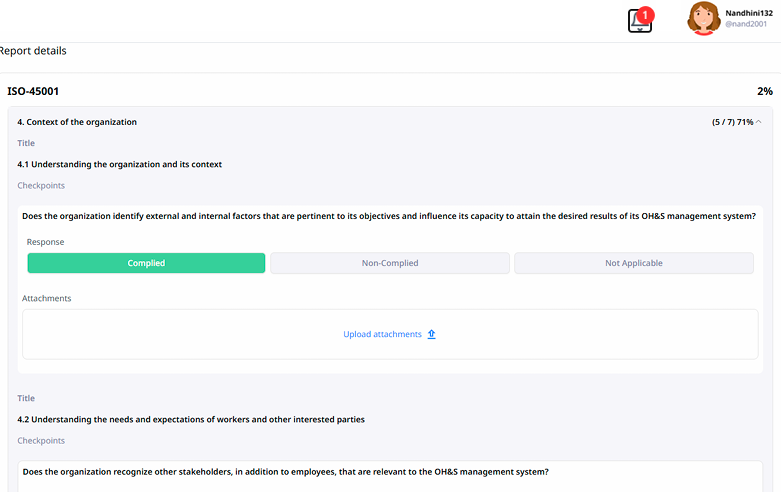The image size is (781, 492).
Task: Click the Nandhini132 username
Action: tap(746, 12)
